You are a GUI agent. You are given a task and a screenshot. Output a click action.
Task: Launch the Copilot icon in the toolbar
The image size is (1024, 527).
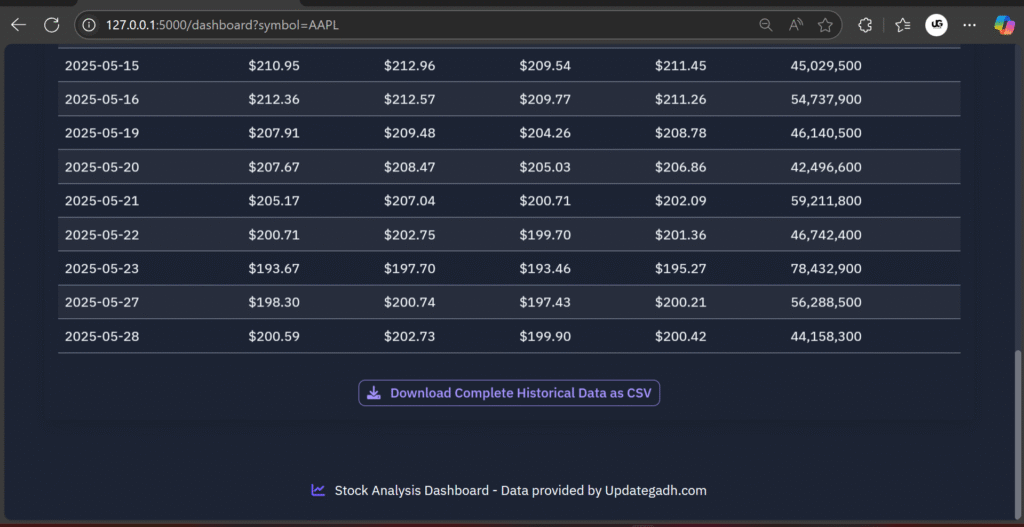[1003, 25]
